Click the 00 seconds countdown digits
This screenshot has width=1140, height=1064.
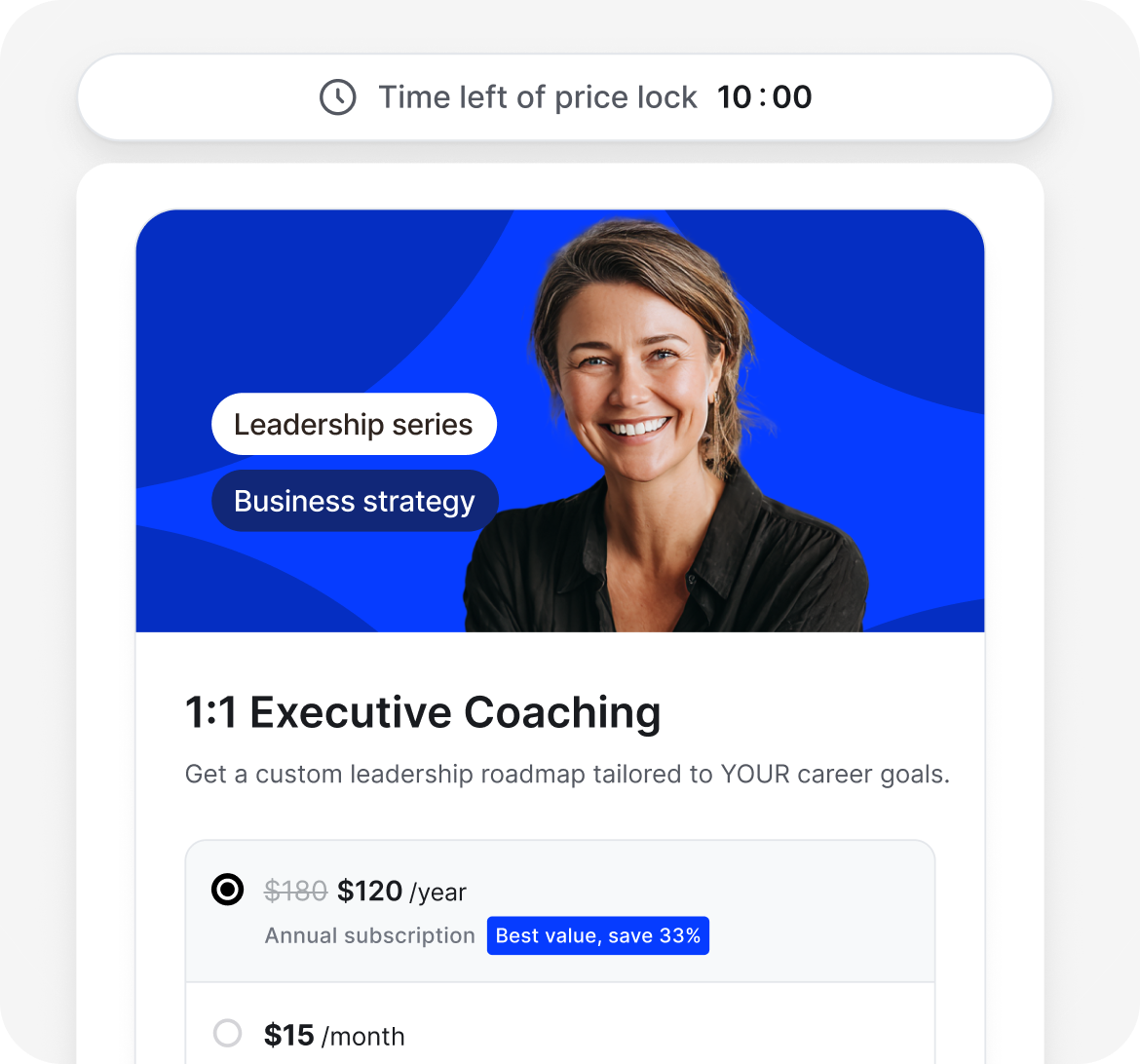(x=791, y=97)
